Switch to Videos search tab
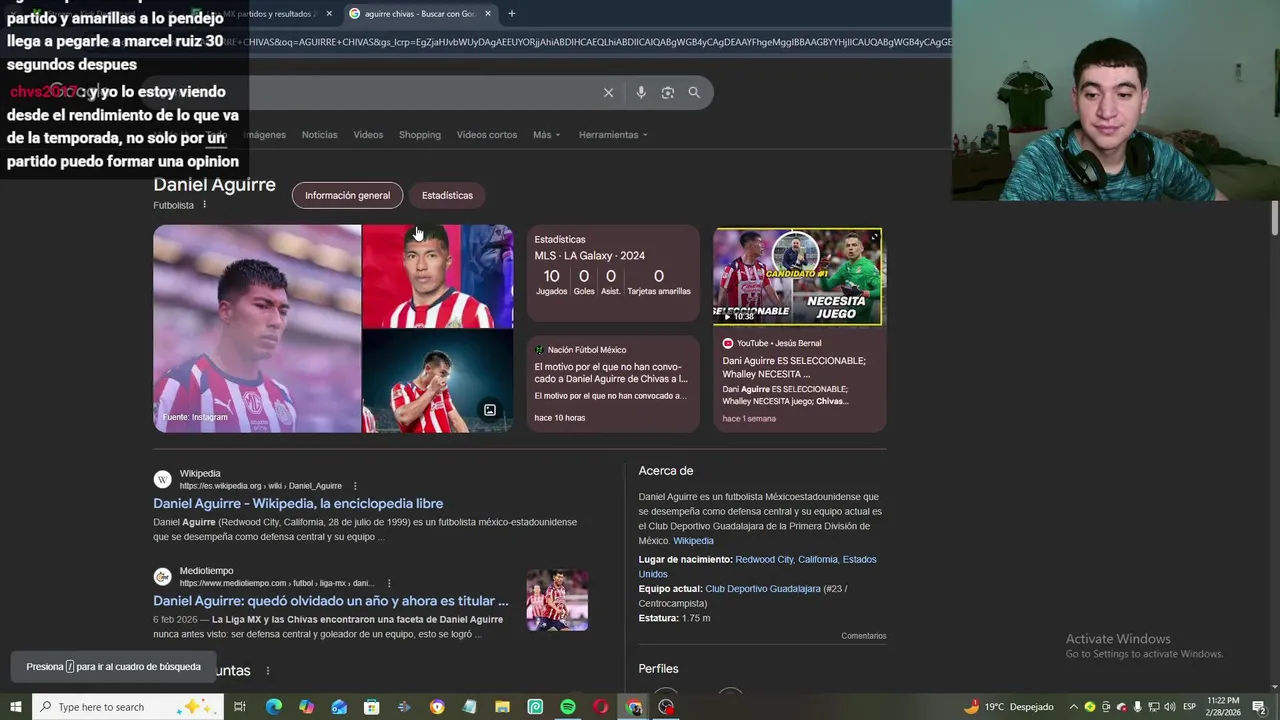The width and height of the screenshot is (1280, 720). tap(368, 135)
